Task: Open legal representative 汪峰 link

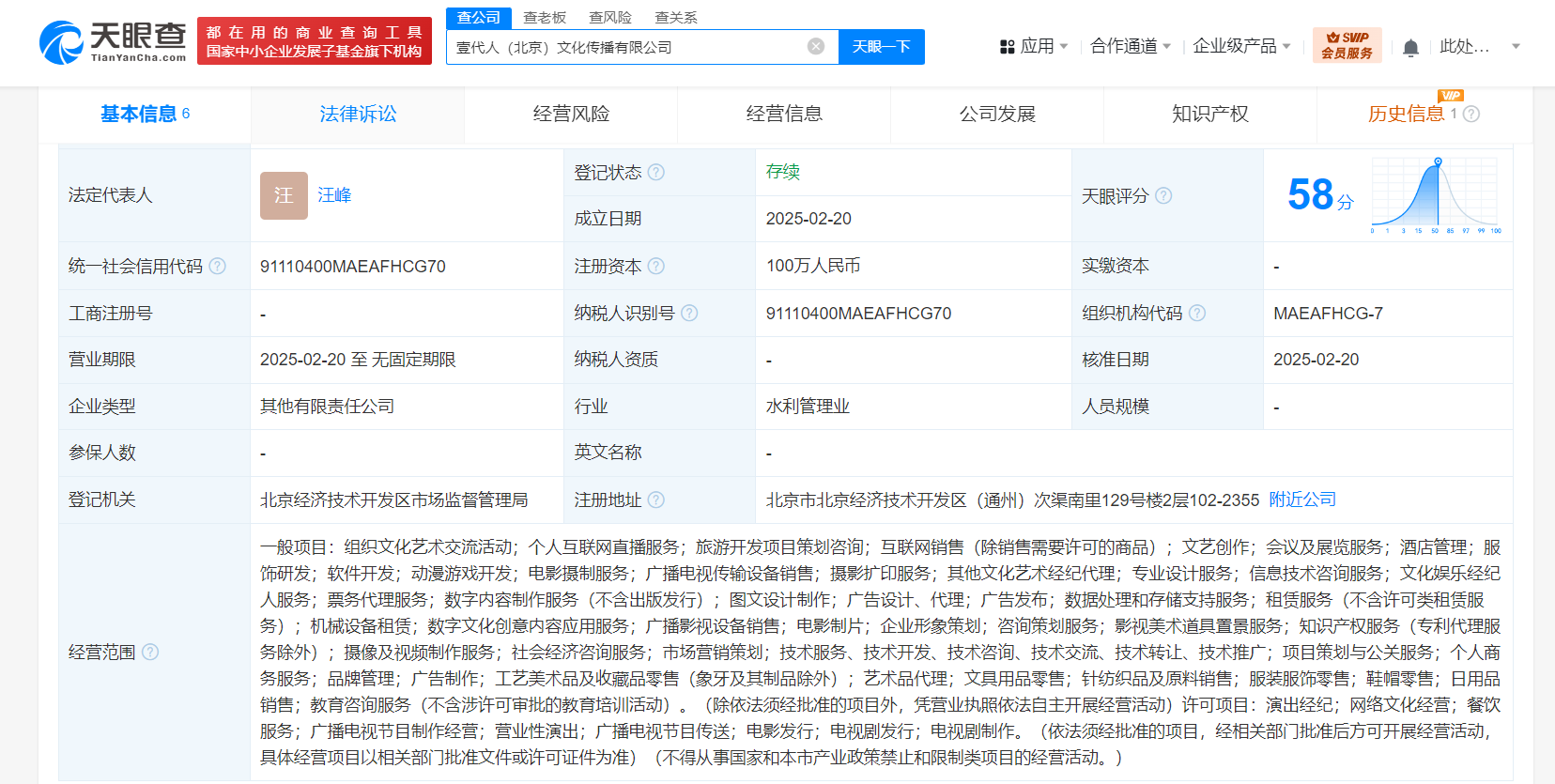Action: tap(334, 195)
